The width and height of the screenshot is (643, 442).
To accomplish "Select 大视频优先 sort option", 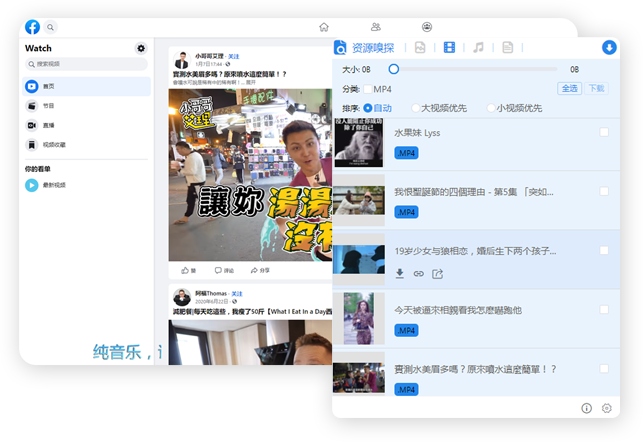I will pyautogui.click(x=415, y=108).
